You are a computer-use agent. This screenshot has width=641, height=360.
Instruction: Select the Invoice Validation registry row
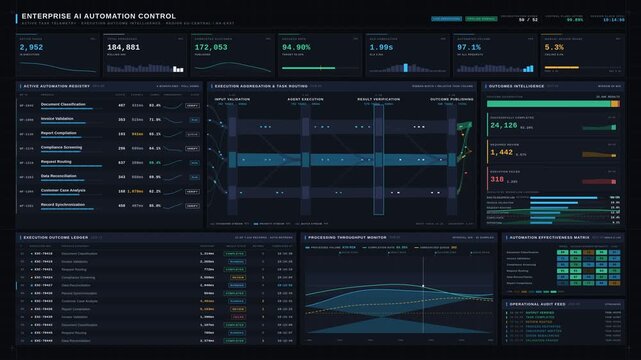(109, 120)
